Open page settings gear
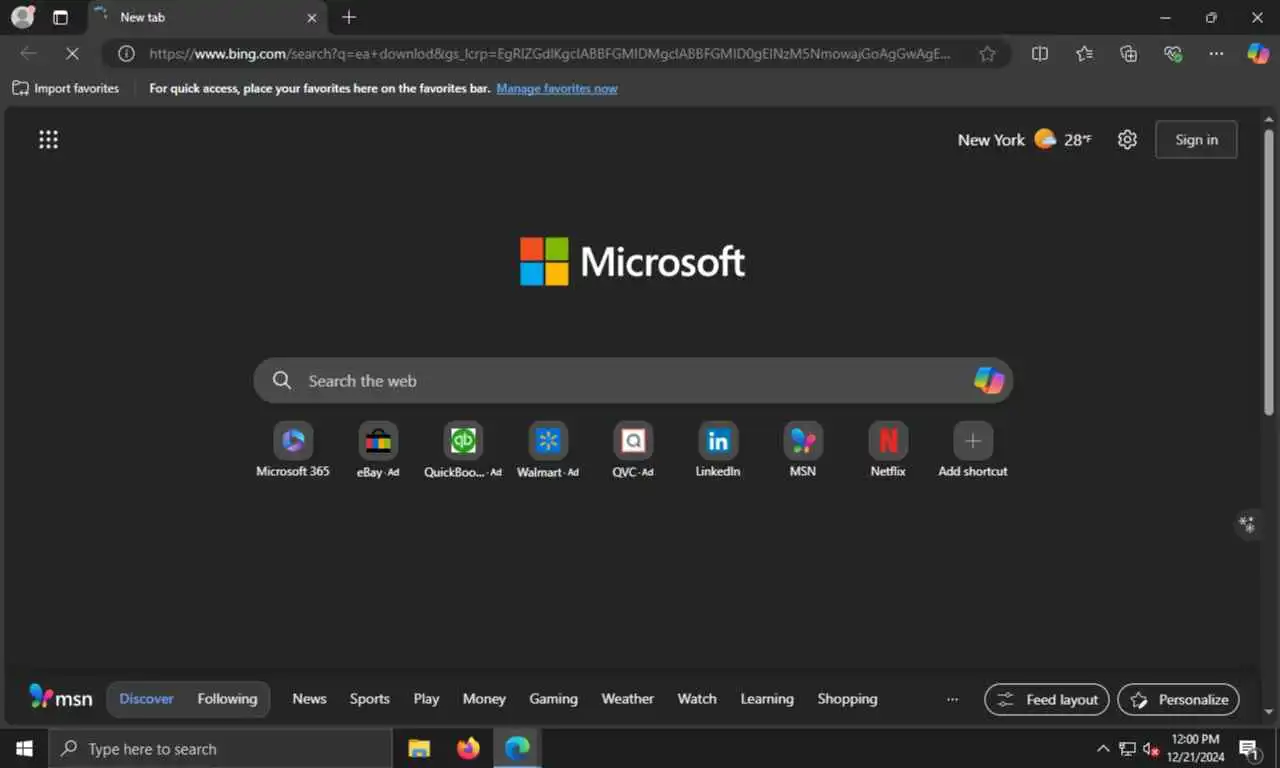 tap(1127, 140)
